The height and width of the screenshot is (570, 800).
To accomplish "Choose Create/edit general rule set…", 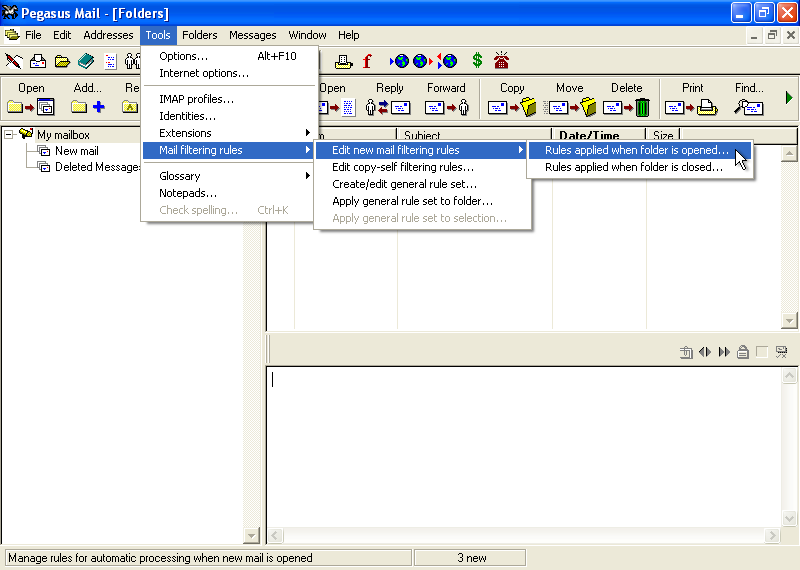I will tap(421, 184).
